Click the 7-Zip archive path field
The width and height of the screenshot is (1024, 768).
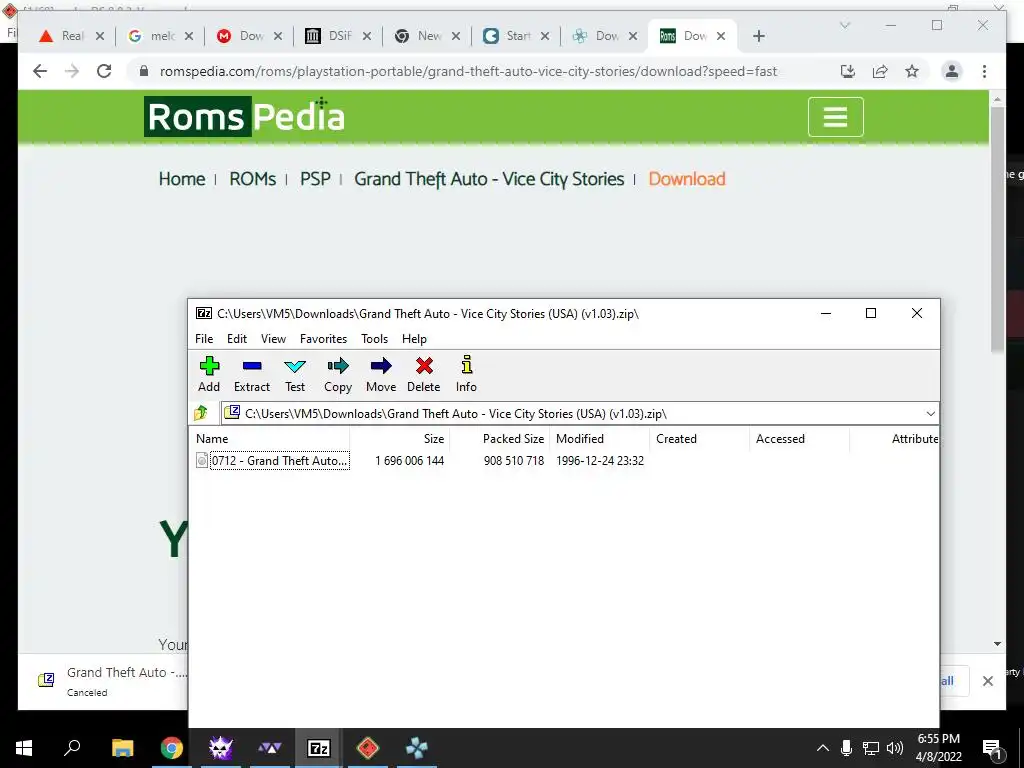(x=572, y=413)
